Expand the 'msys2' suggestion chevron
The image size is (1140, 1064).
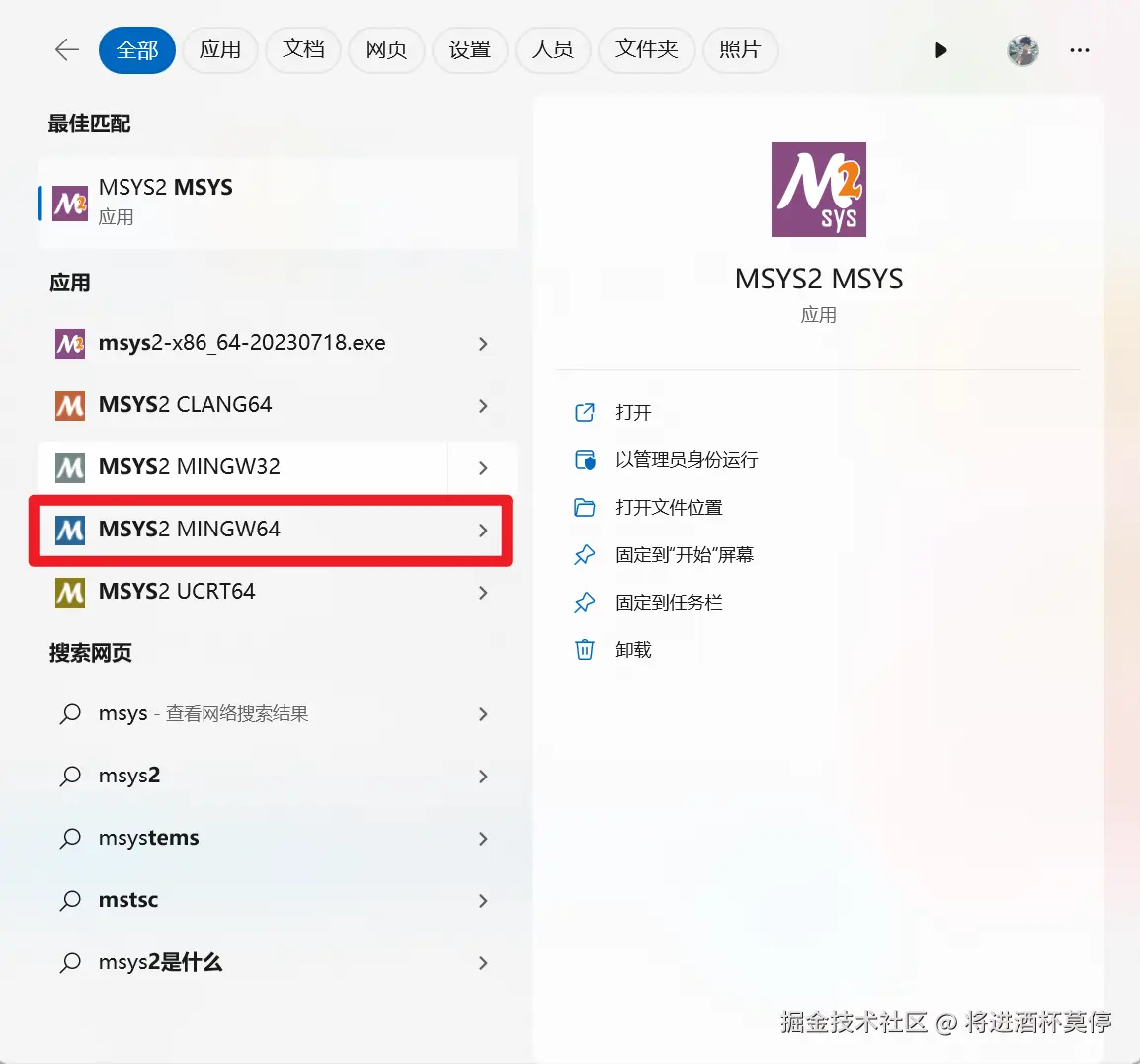click(x=483, y=777)
